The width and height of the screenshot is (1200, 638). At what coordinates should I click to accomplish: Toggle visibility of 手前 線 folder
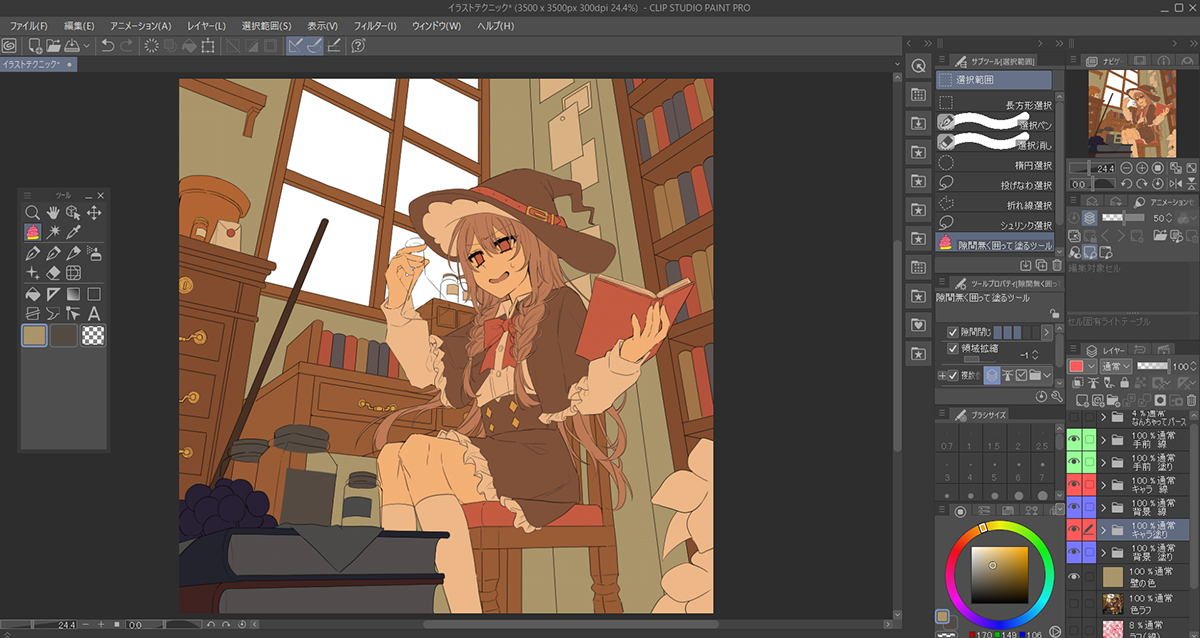(1074, 439)
